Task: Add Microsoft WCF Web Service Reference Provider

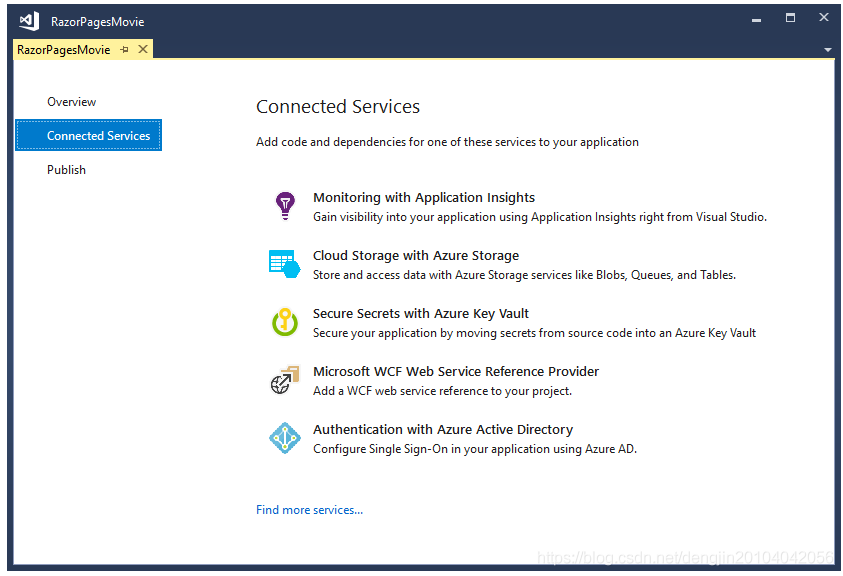Action: pyautogui.click(x=456, y=372)
